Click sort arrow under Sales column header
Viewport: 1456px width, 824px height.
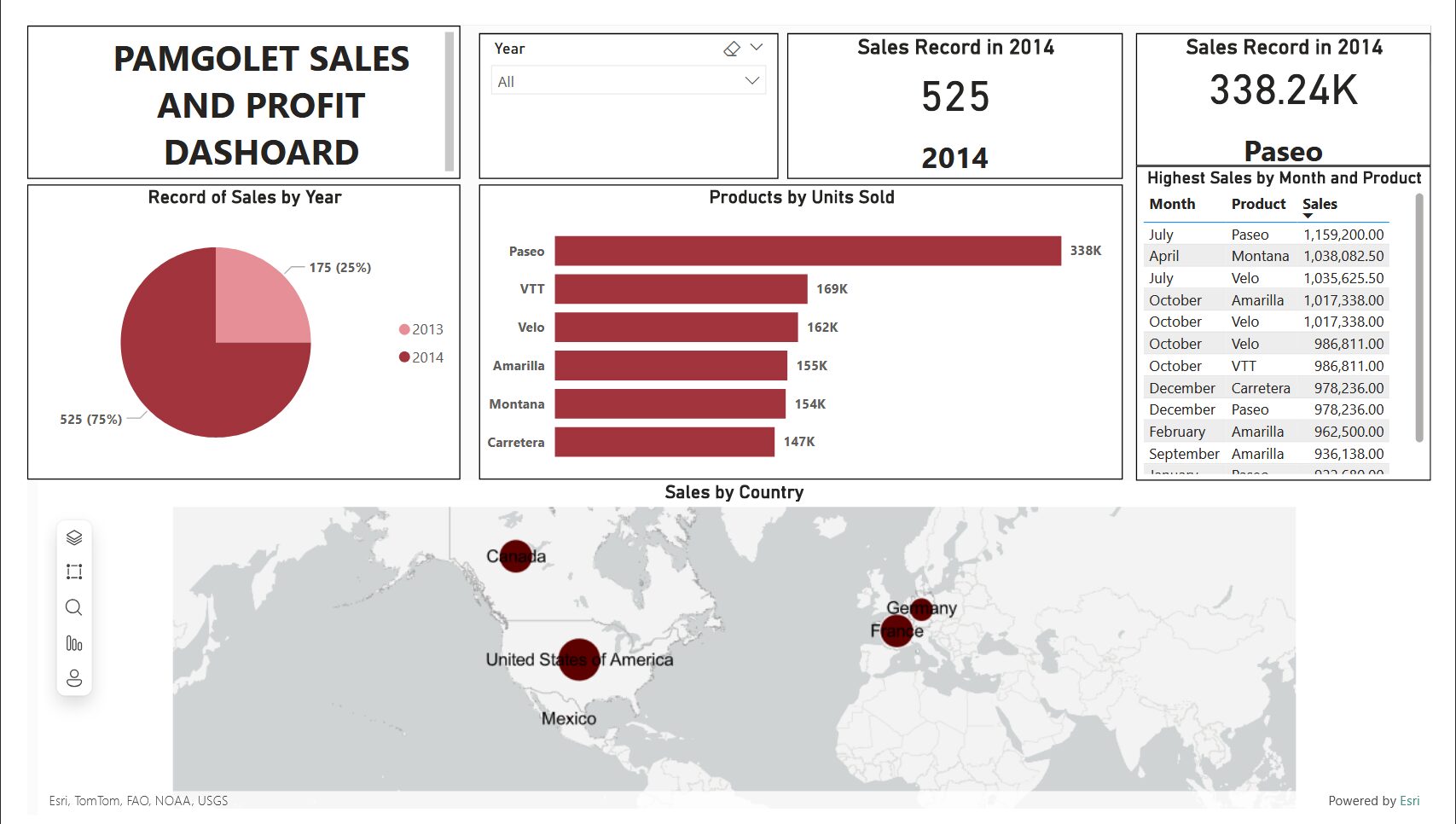point(1308,216)
